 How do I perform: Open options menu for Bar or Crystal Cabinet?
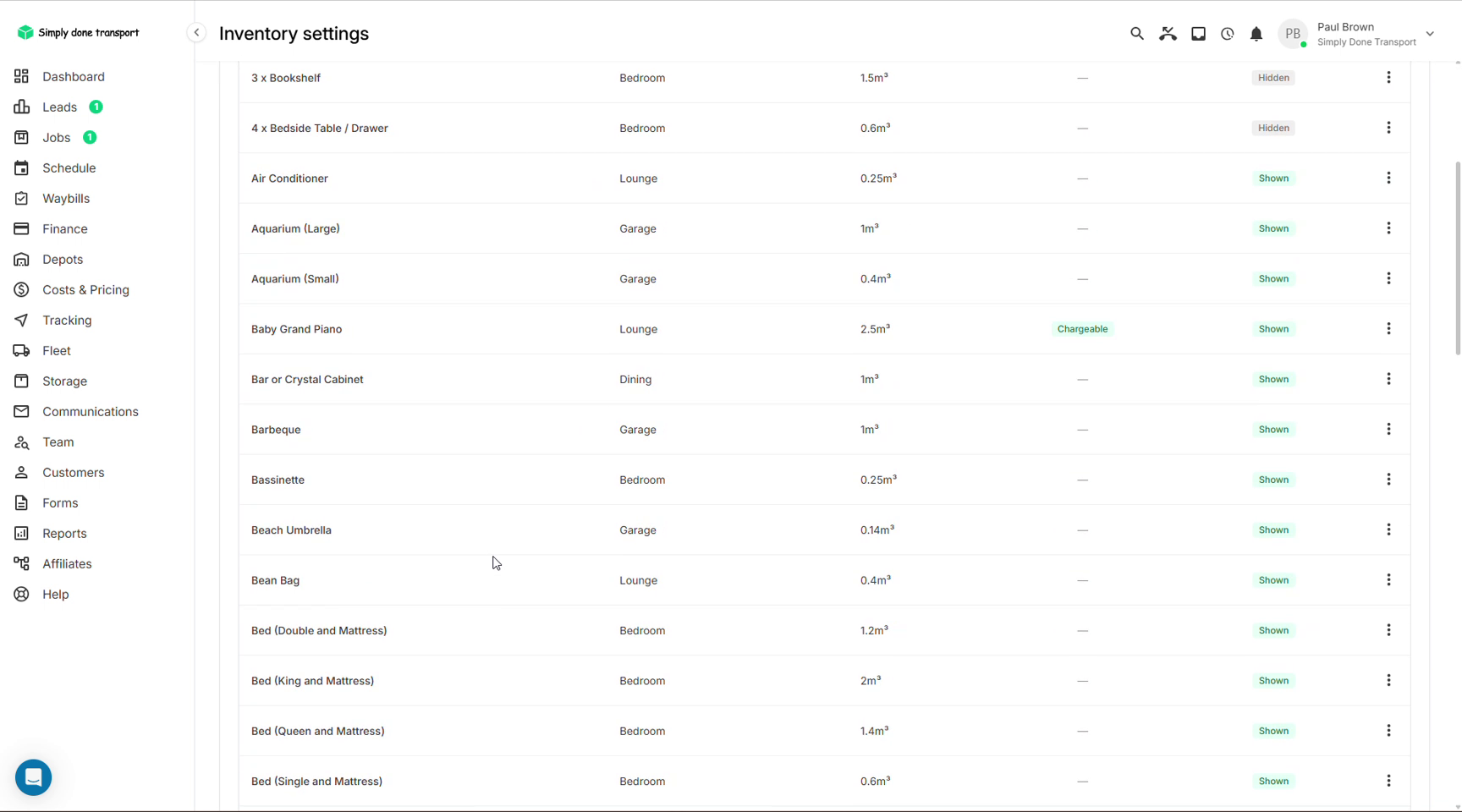point(1388,379)
